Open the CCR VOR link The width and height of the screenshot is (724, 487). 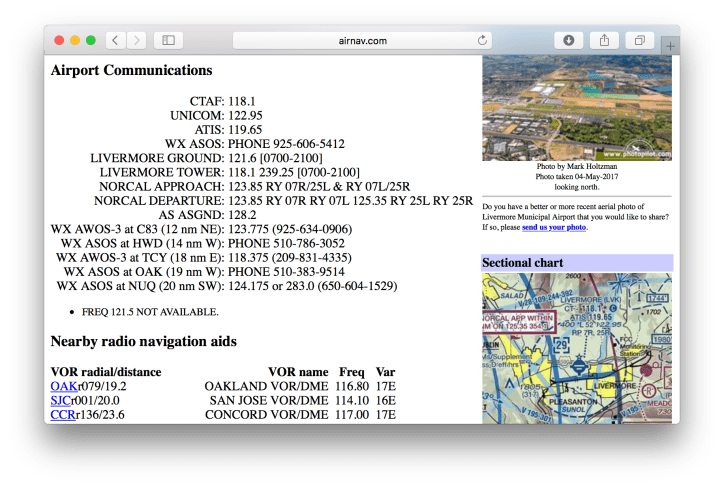(x=63, y=414)
